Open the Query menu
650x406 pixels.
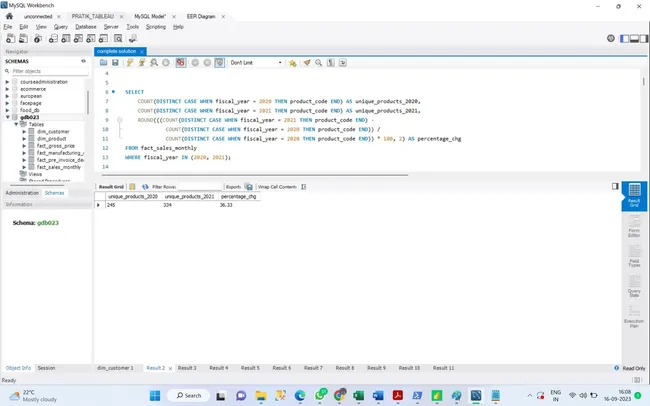coord(61,27)
